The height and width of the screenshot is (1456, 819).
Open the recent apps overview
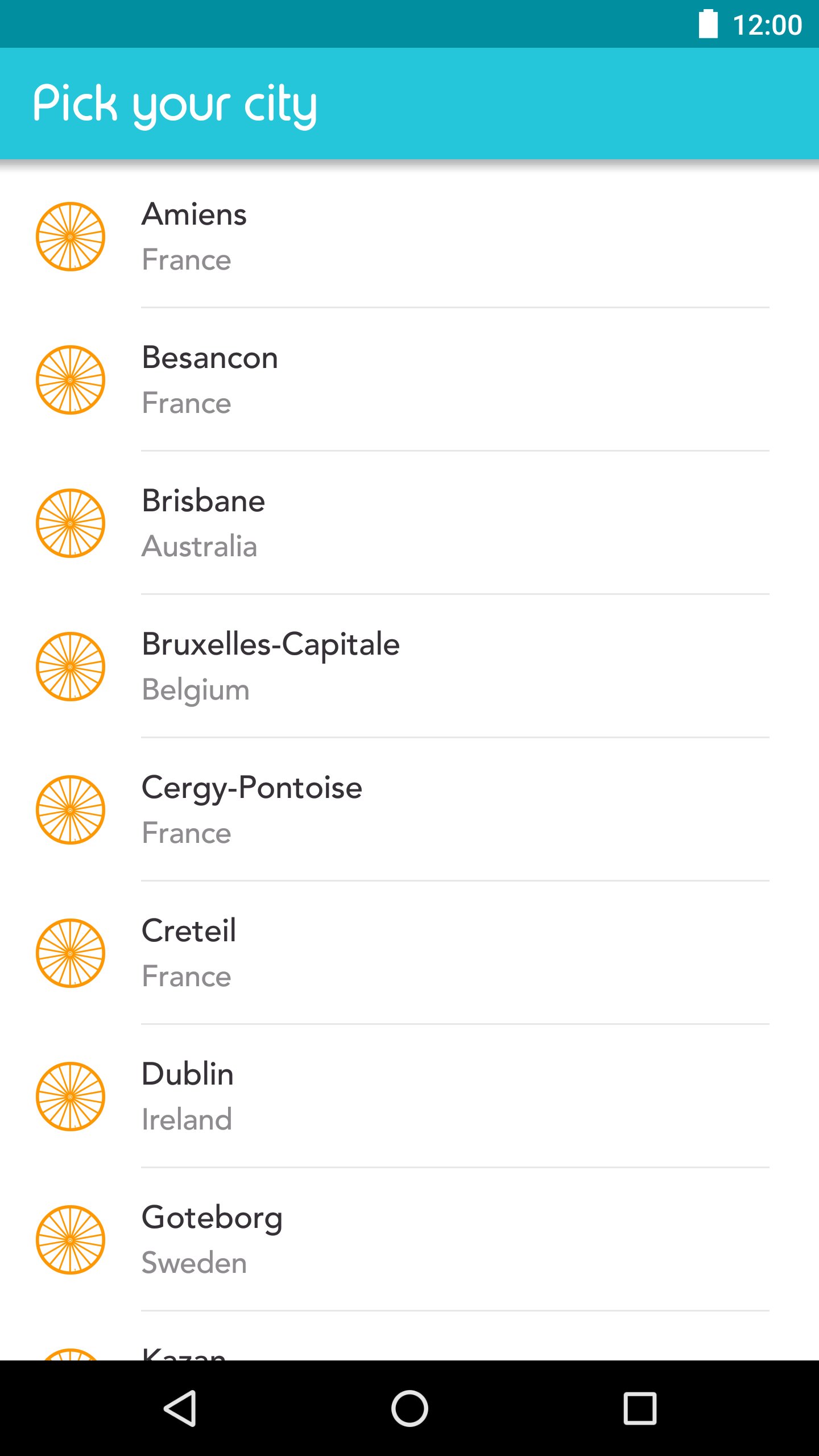(640, 1408)
